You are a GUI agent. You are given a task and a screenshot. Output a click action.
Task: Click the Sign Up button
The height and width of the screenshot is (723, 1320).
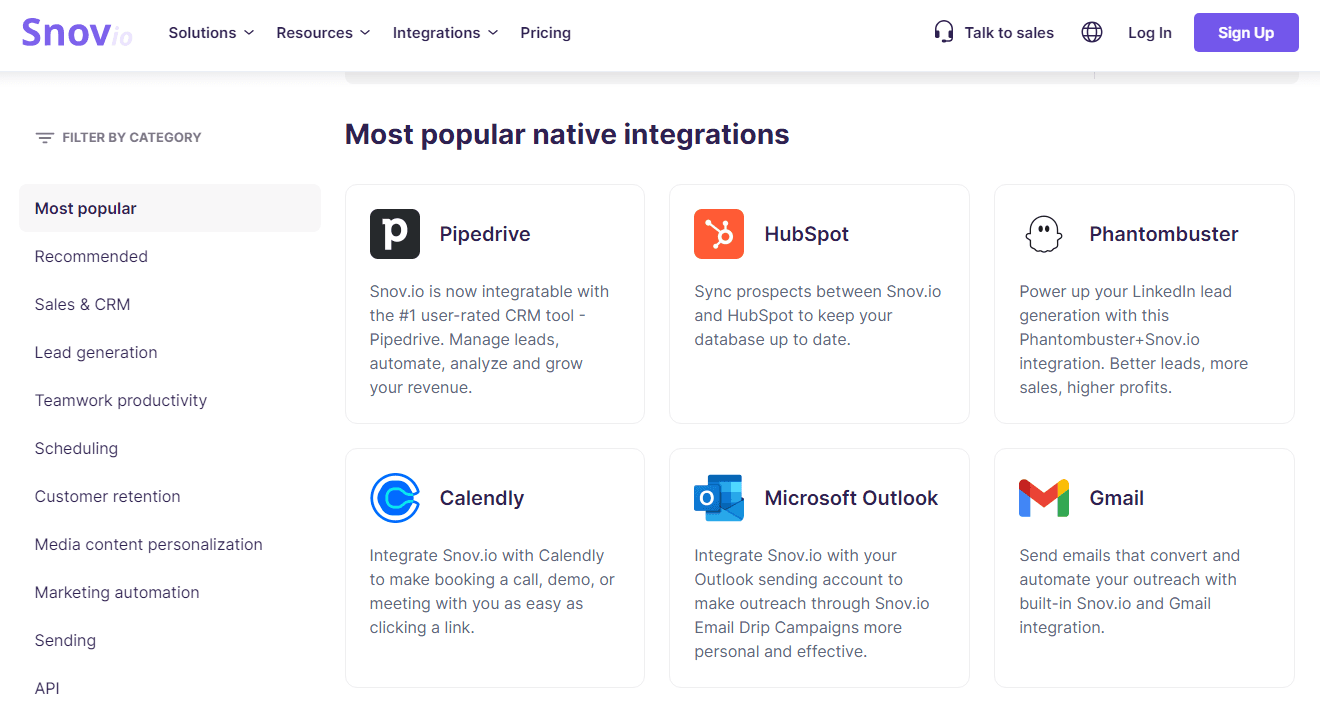click(1245, 32)
